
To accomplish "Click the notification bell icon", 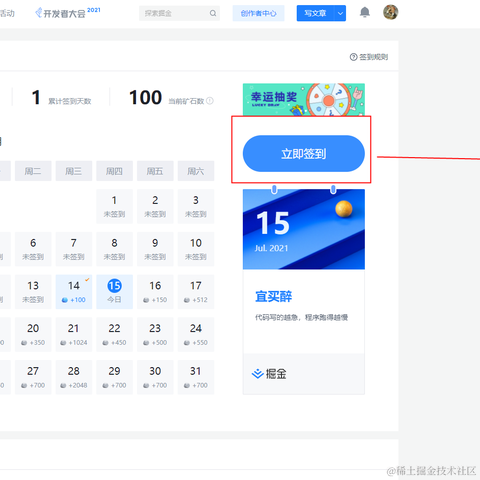I will pyautogui.click(x=365, y=13).
